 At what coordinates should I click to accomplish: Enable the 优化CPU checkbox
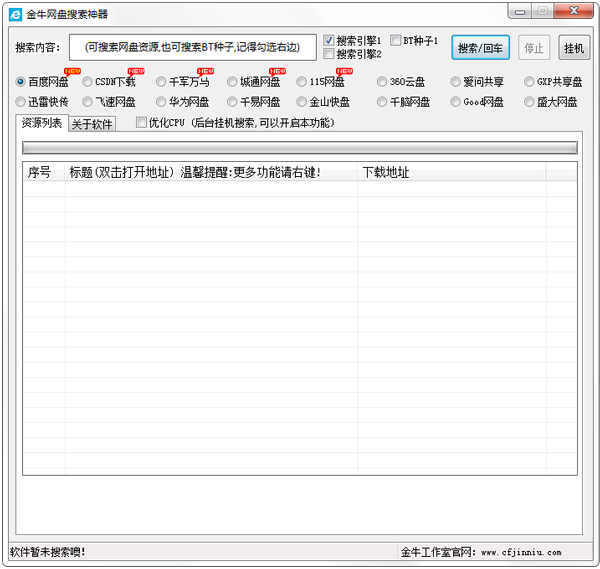(x=141, y=122)
